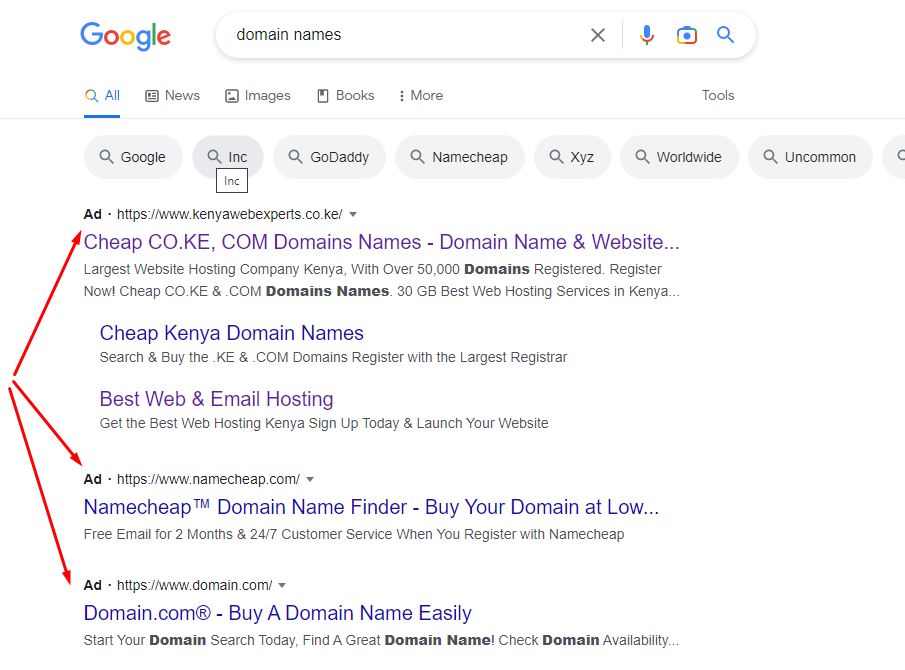Open 'Cheap Kenya Domain Names' sitelink

point(231,334)
